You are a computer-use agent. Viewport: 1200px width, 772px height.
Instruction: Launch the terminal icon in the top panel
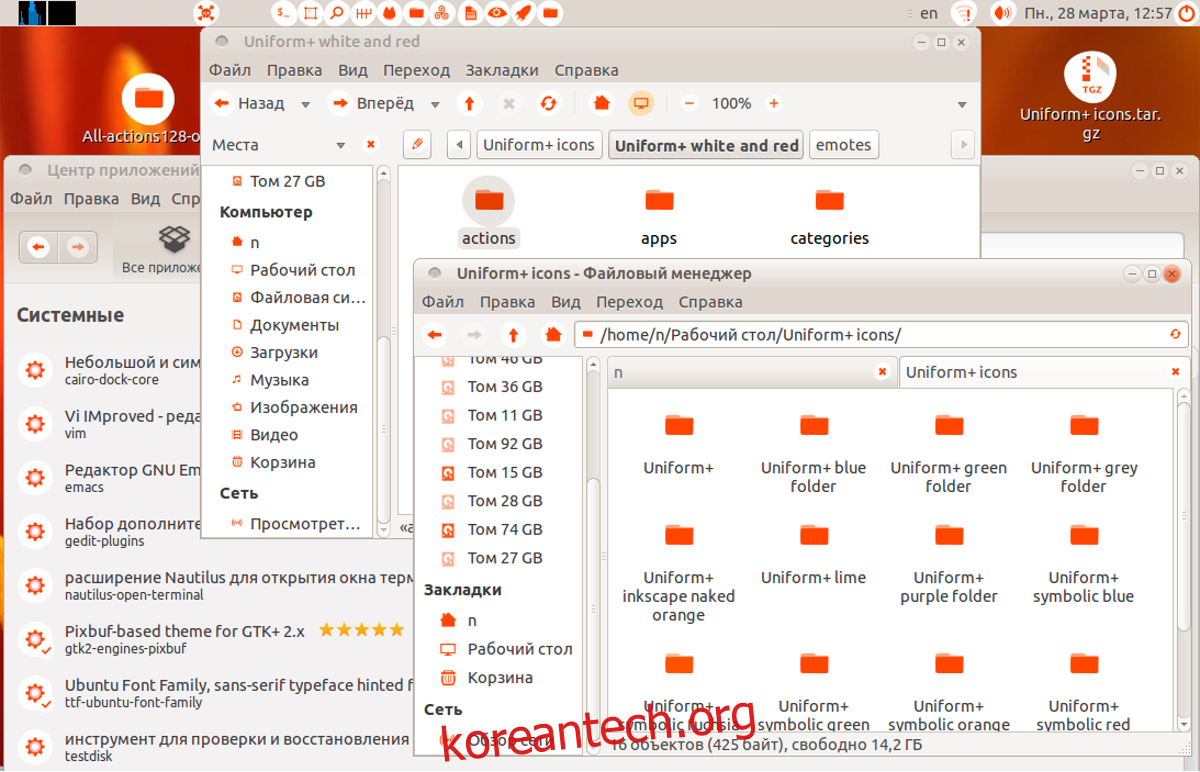(285, 13)
